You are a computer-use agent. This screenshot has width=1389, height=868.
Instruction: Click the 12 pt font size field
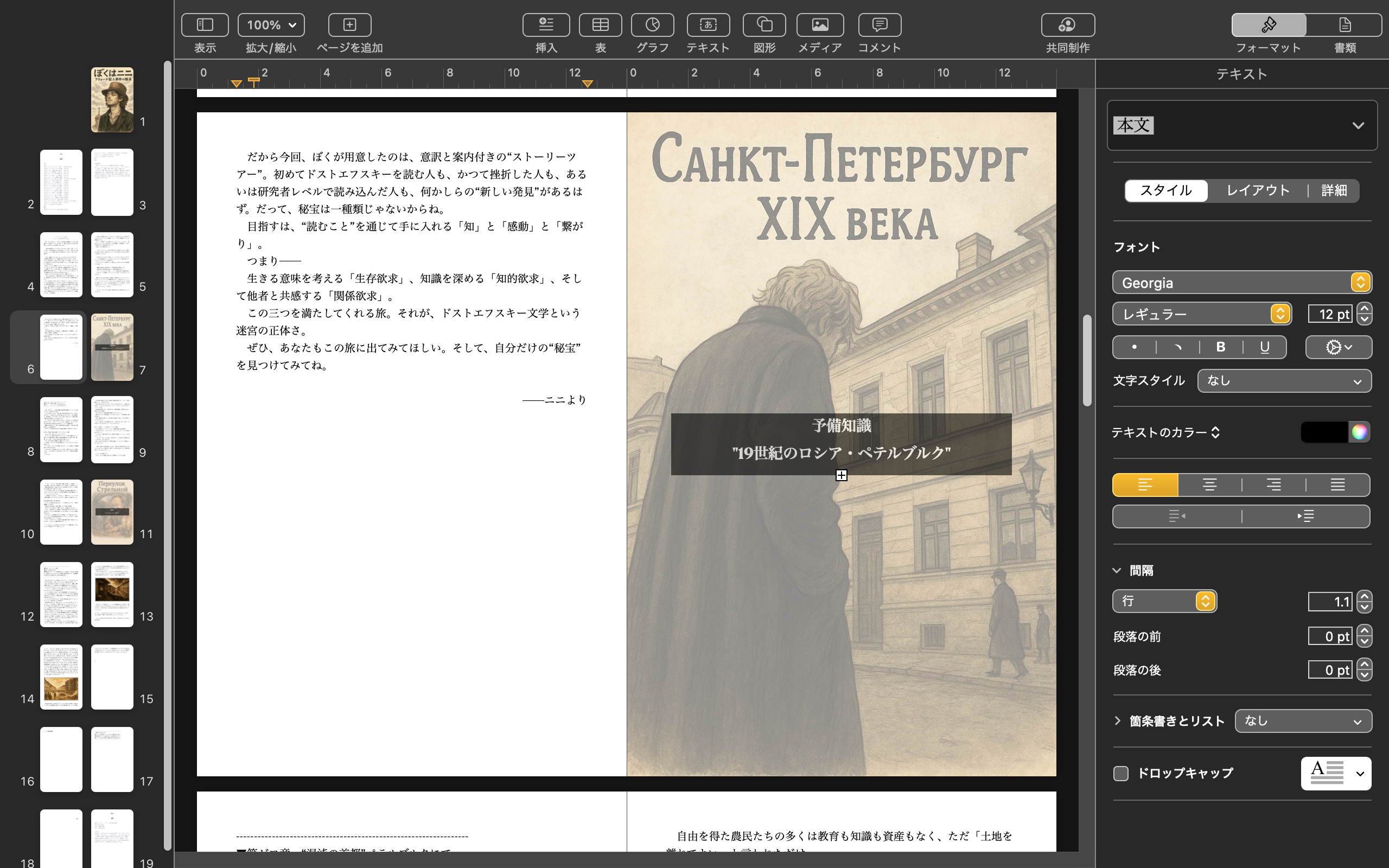click(x=1330, y=314)
